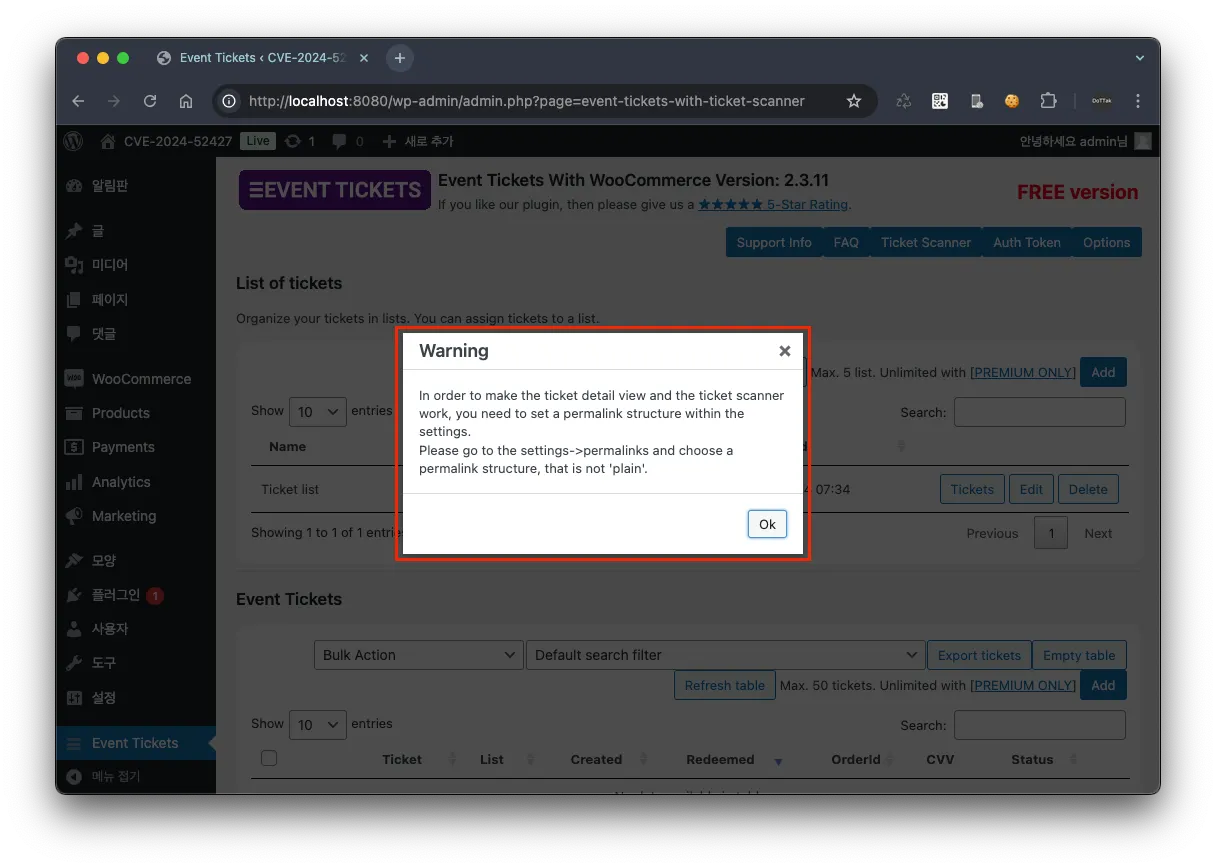Open Marketing sidebar menu

click(136, 516)
